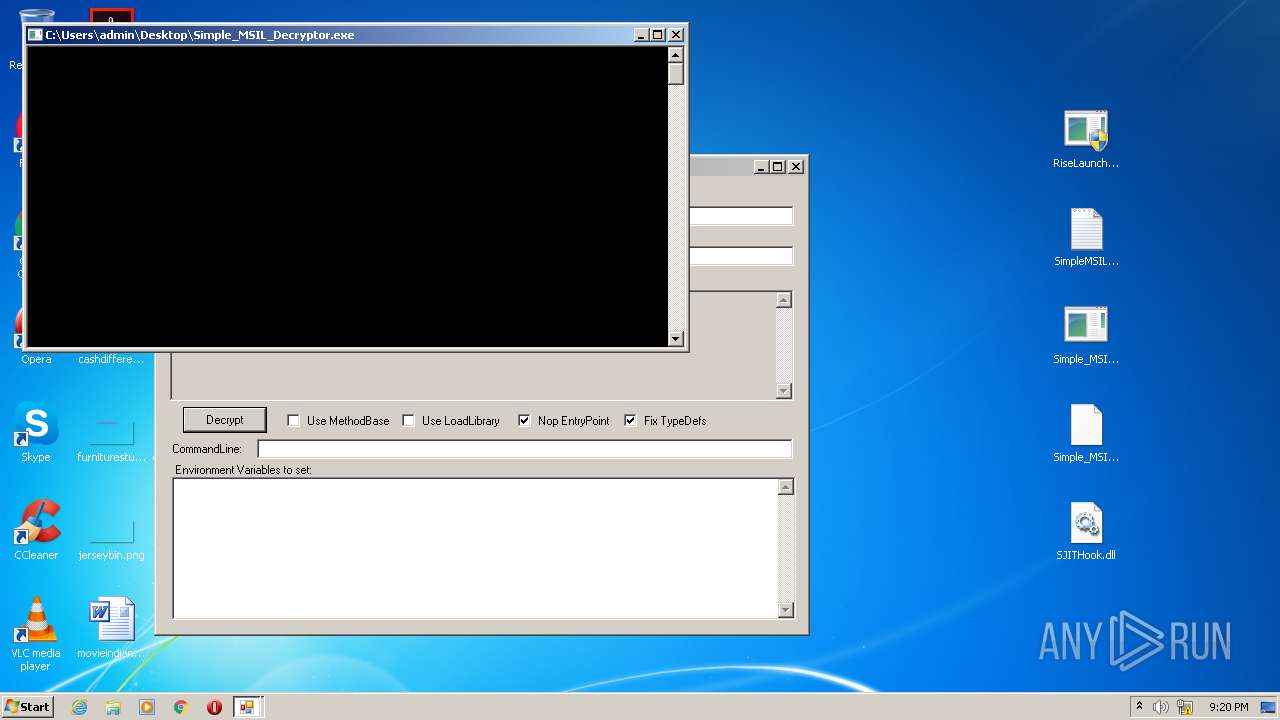Click the log box scroll-up arrow
1280x720 pixels.
pyautogui.click(x=784, y=300)
